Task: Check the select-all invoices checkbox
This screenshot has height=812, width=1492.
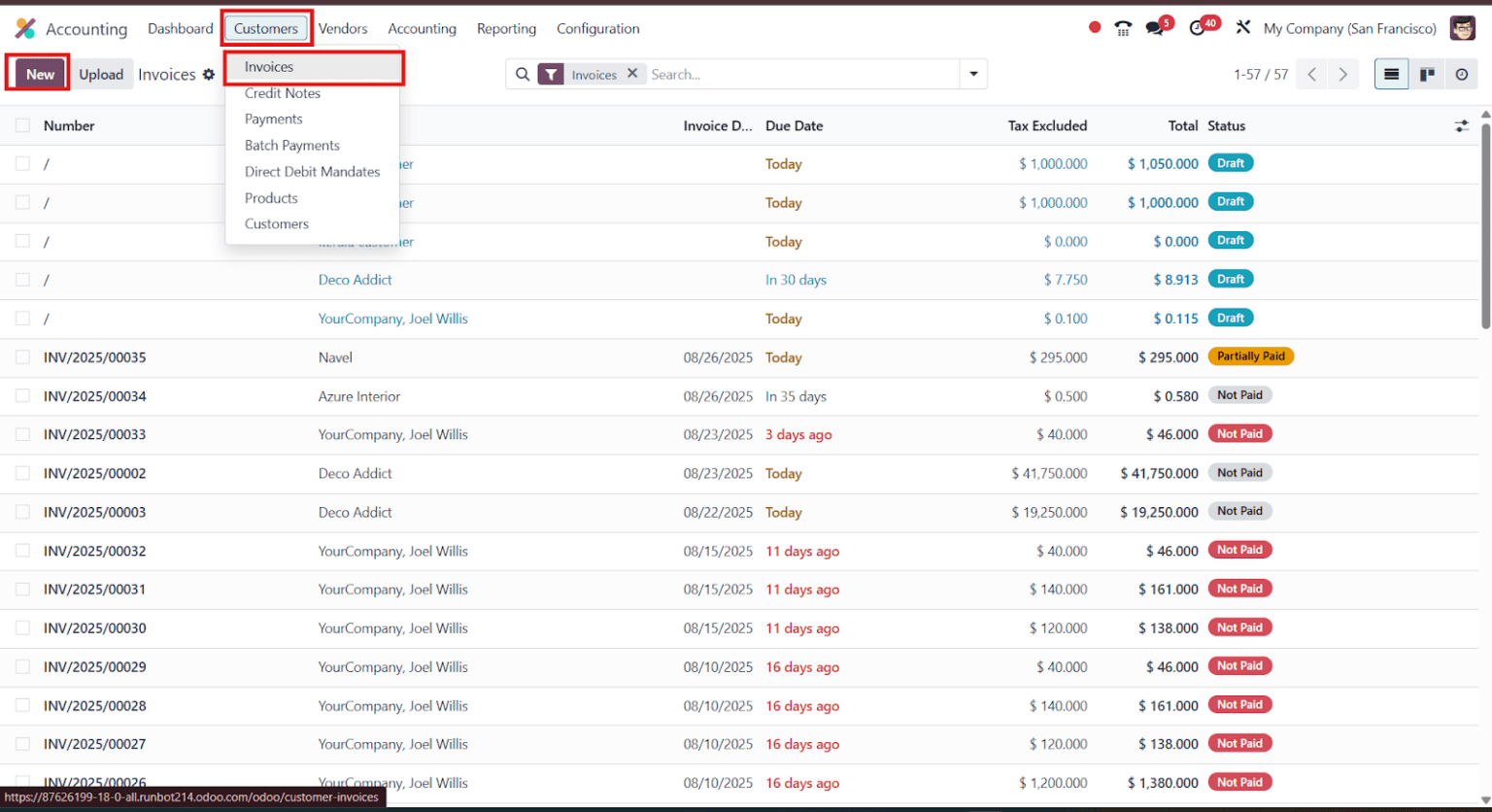Action: [x=22, y=125]
